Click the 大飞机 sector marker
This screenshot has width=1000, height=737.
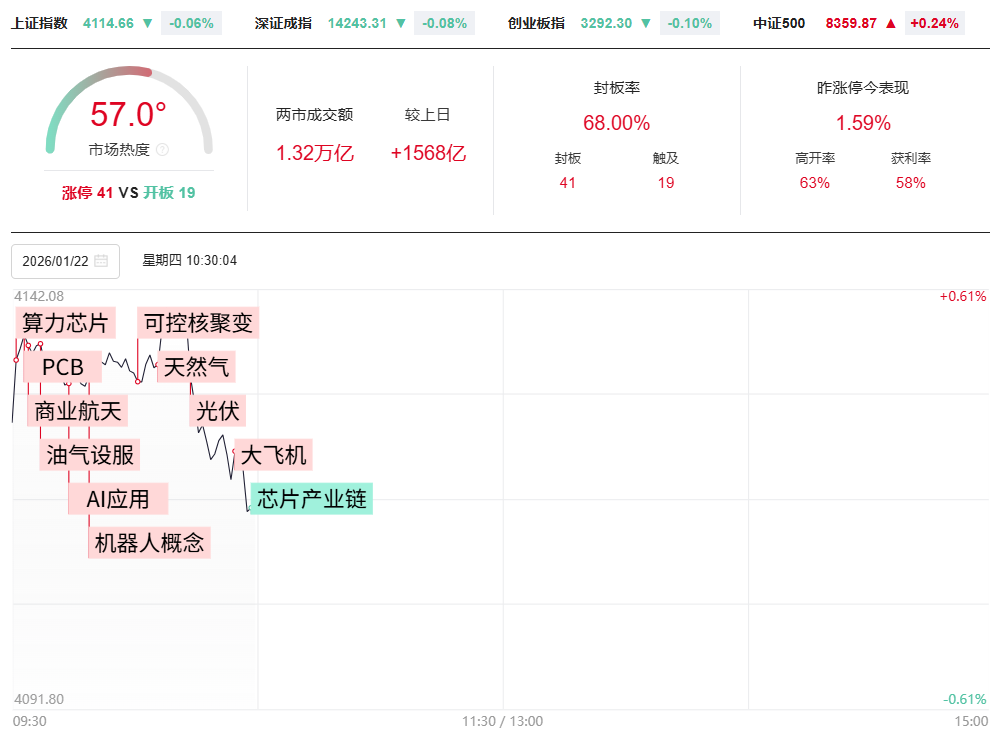274,455
